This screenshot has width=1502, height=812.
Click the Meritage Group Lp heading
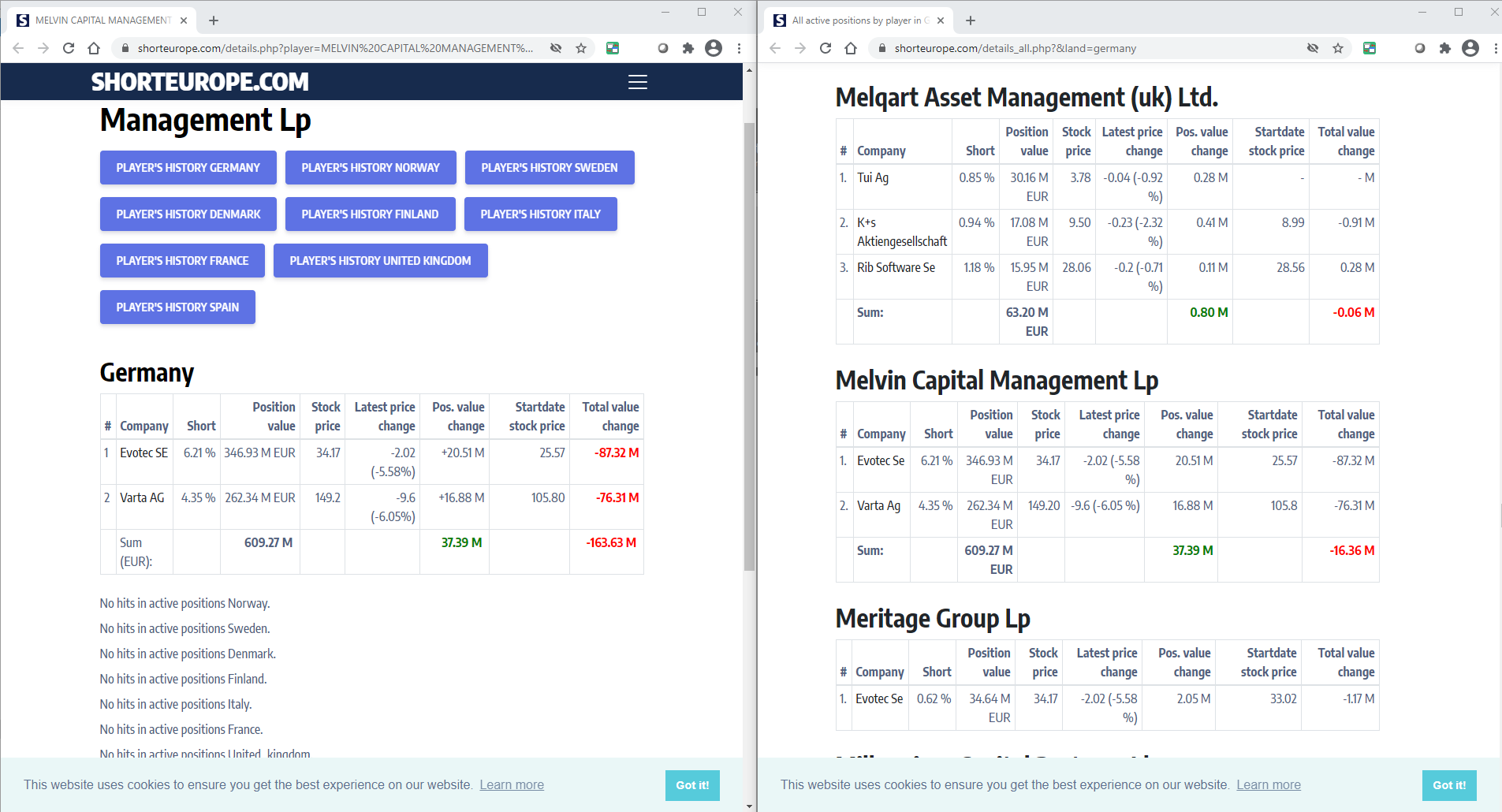[x=933, y=619]
